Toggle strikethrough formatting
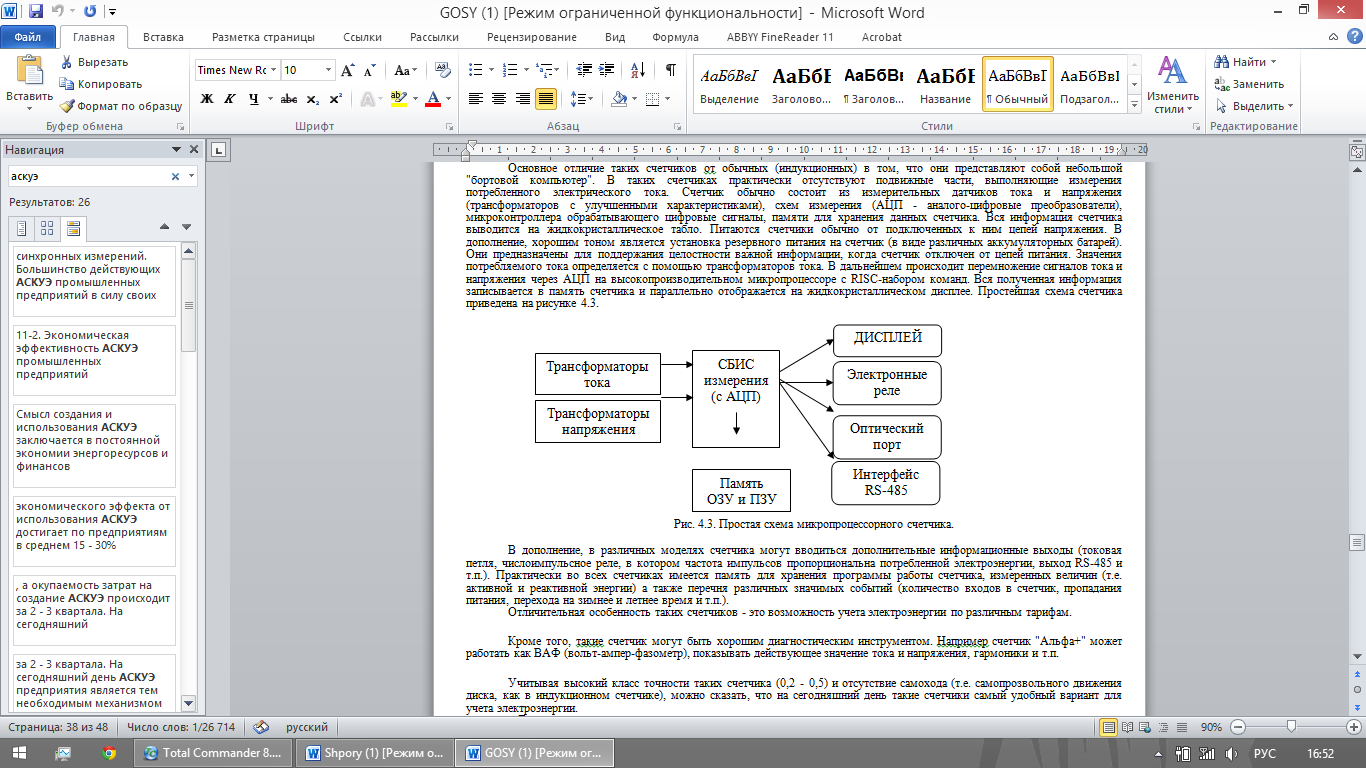Viewport: 1366px width, 768px height. pyautogui.click(x=289, y=99)
